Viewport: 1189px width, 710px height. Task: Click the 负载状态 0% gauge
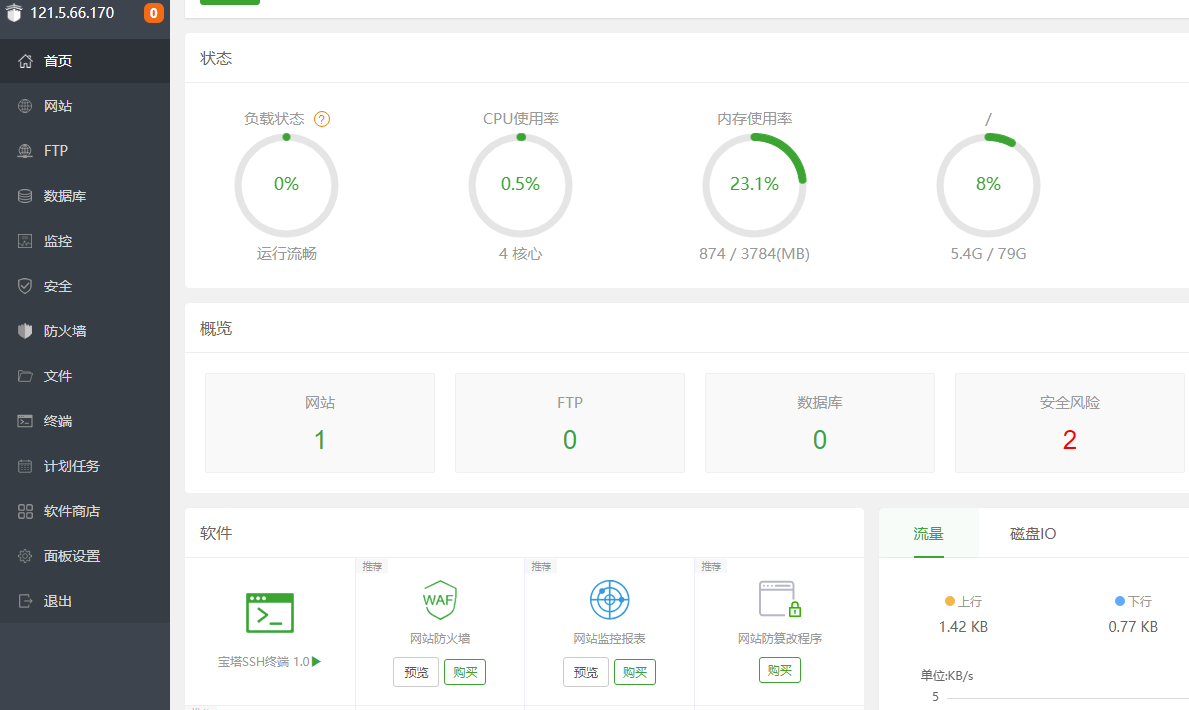click(x=287, y=185)
